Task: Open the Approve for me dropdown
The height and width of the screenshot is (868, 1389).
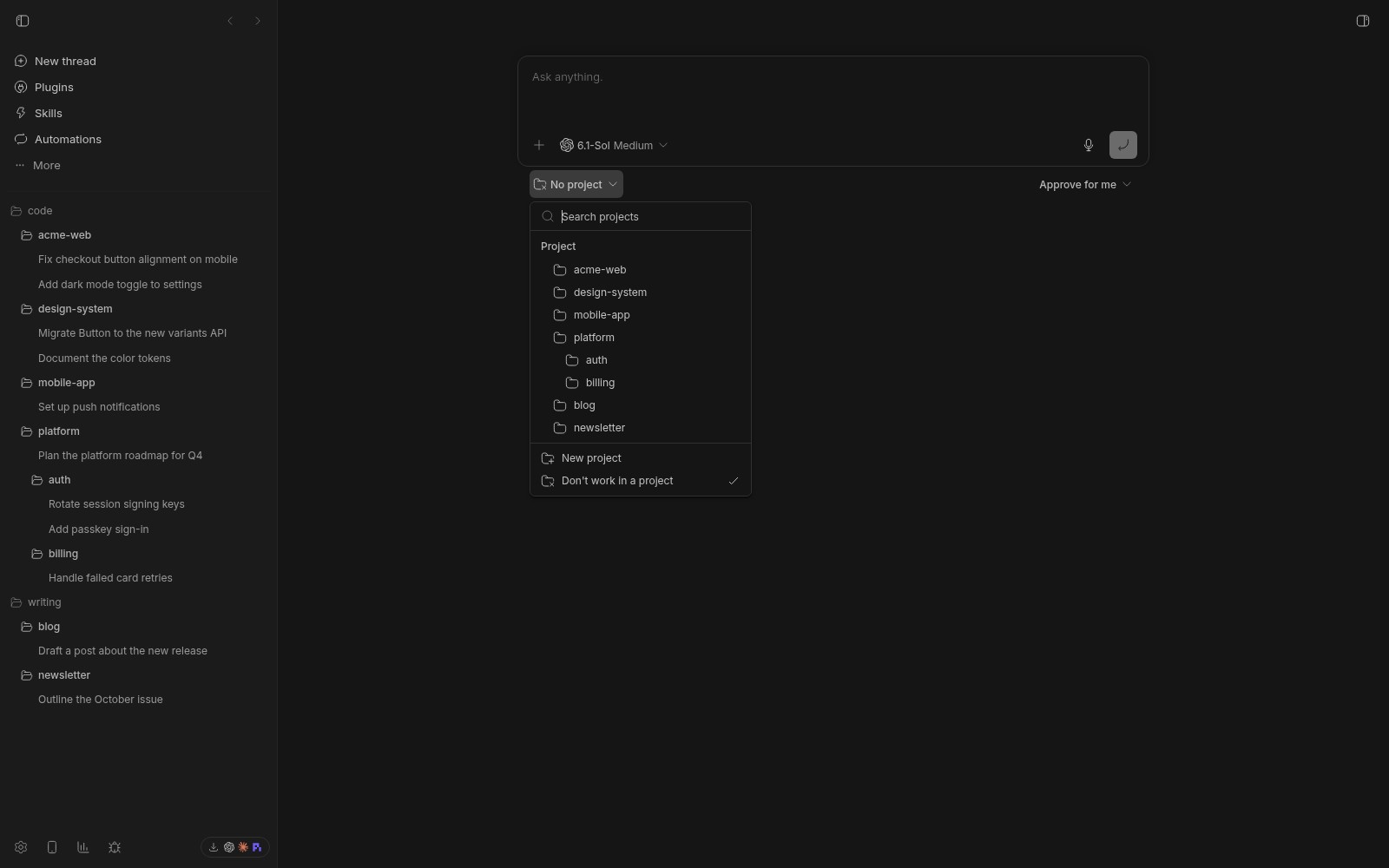Action: 1085,184
